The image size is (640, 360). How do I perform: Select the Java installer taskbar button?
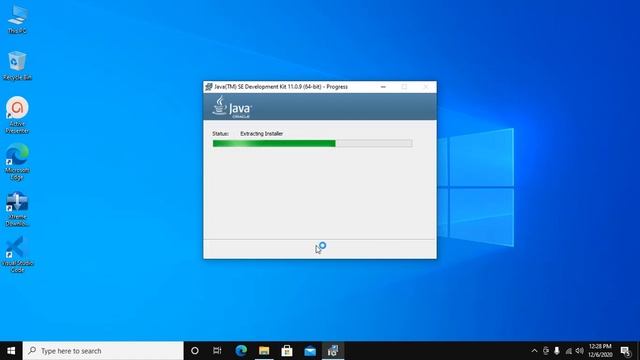(x=333, y=351)
